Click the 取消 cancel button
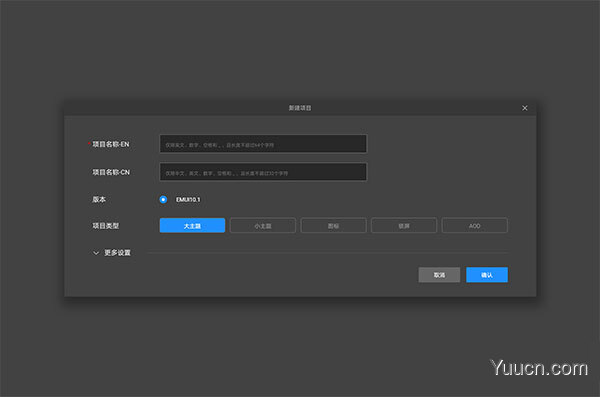Screen dimensions: 600x397 (439, 275)
